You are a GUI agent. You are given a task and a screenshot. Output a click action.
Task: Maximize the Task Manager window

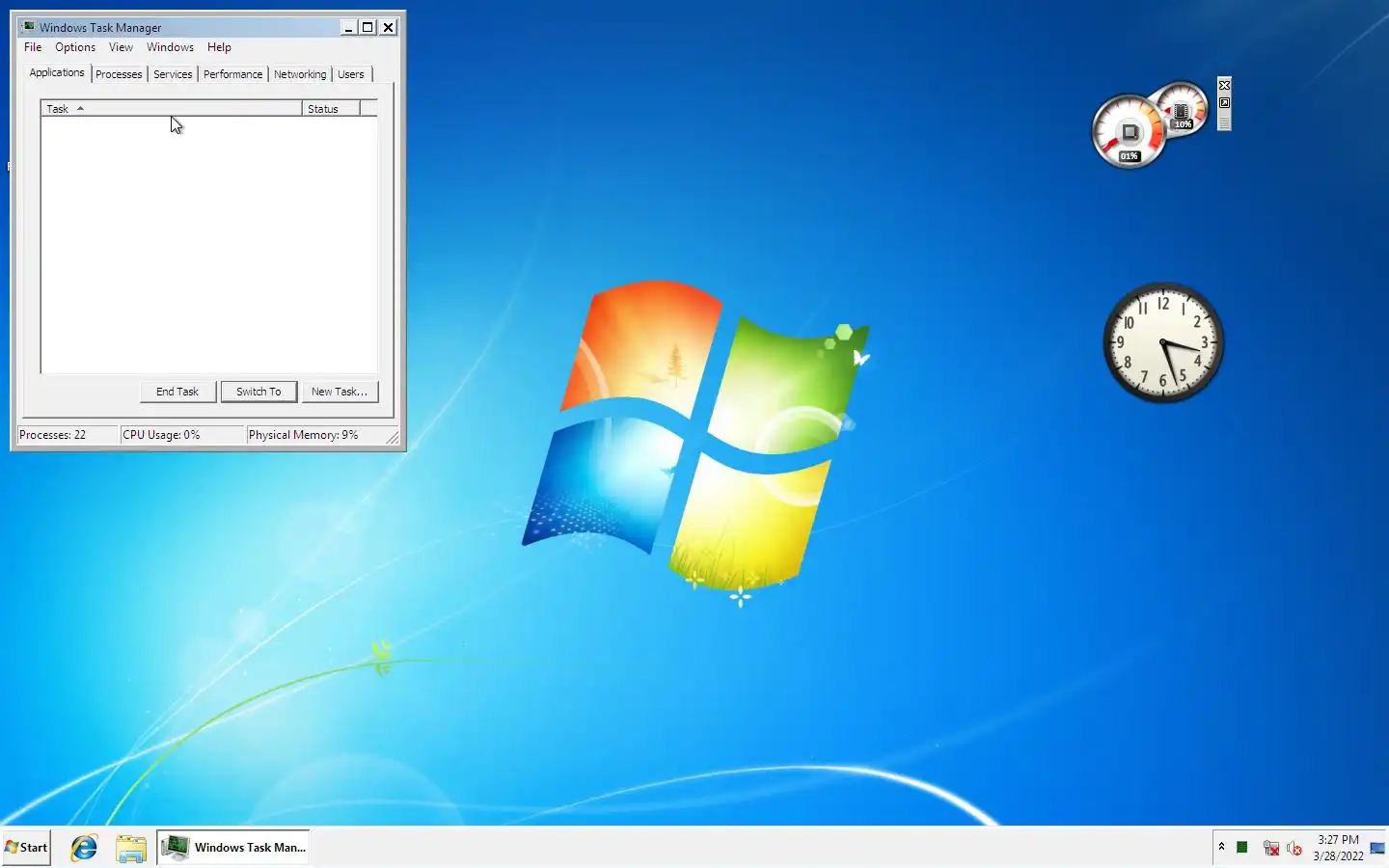click(x=368, y=27)
